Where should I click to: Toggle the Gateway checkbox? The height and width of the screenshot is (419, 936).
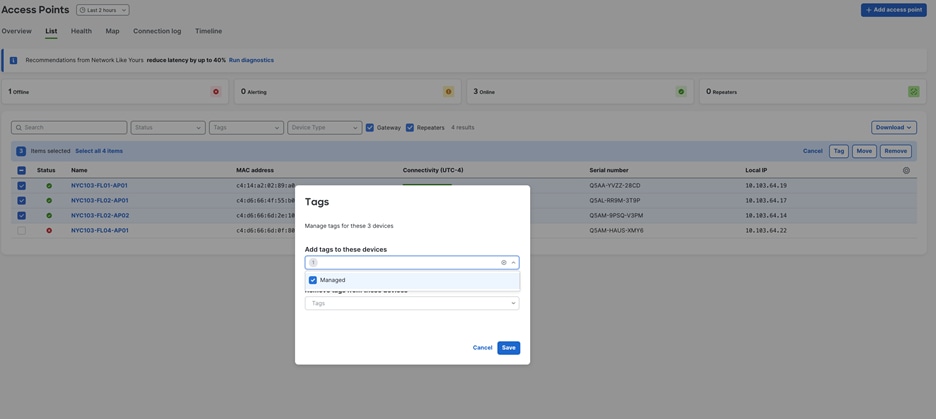[370, 127]
